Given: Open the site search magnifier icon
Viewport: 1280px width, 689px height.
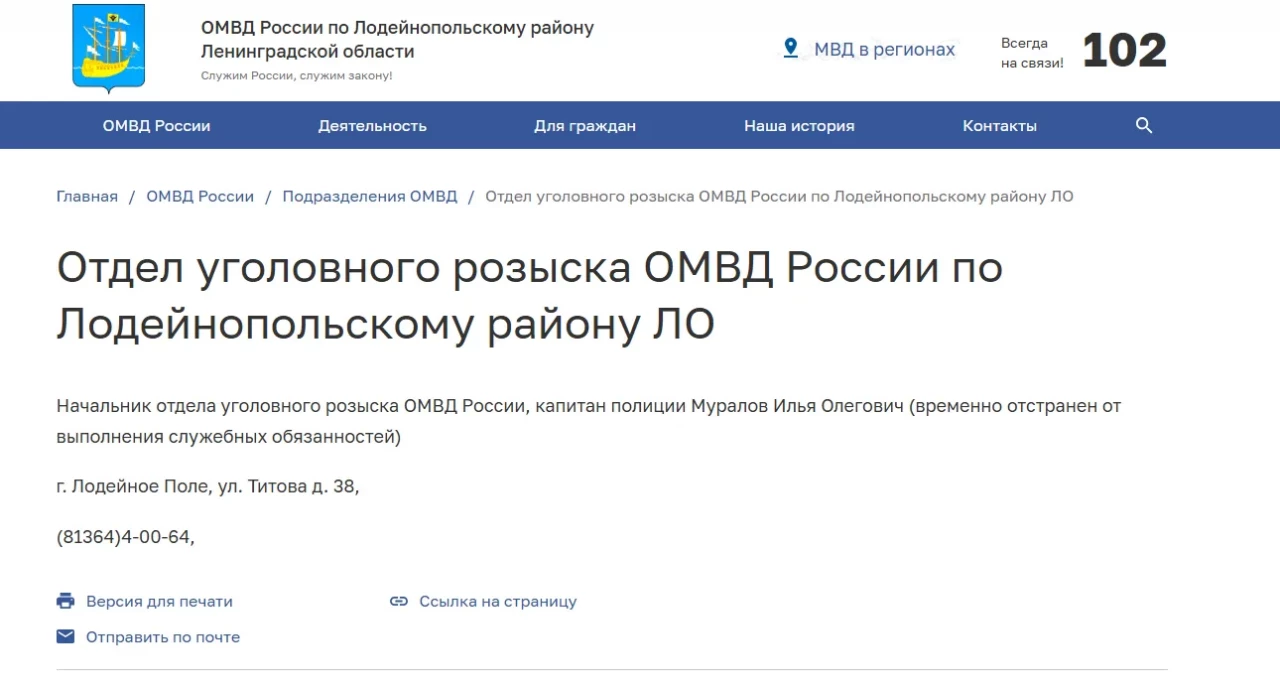Looking at the screenshot, I should click(x=1144, y=126).
